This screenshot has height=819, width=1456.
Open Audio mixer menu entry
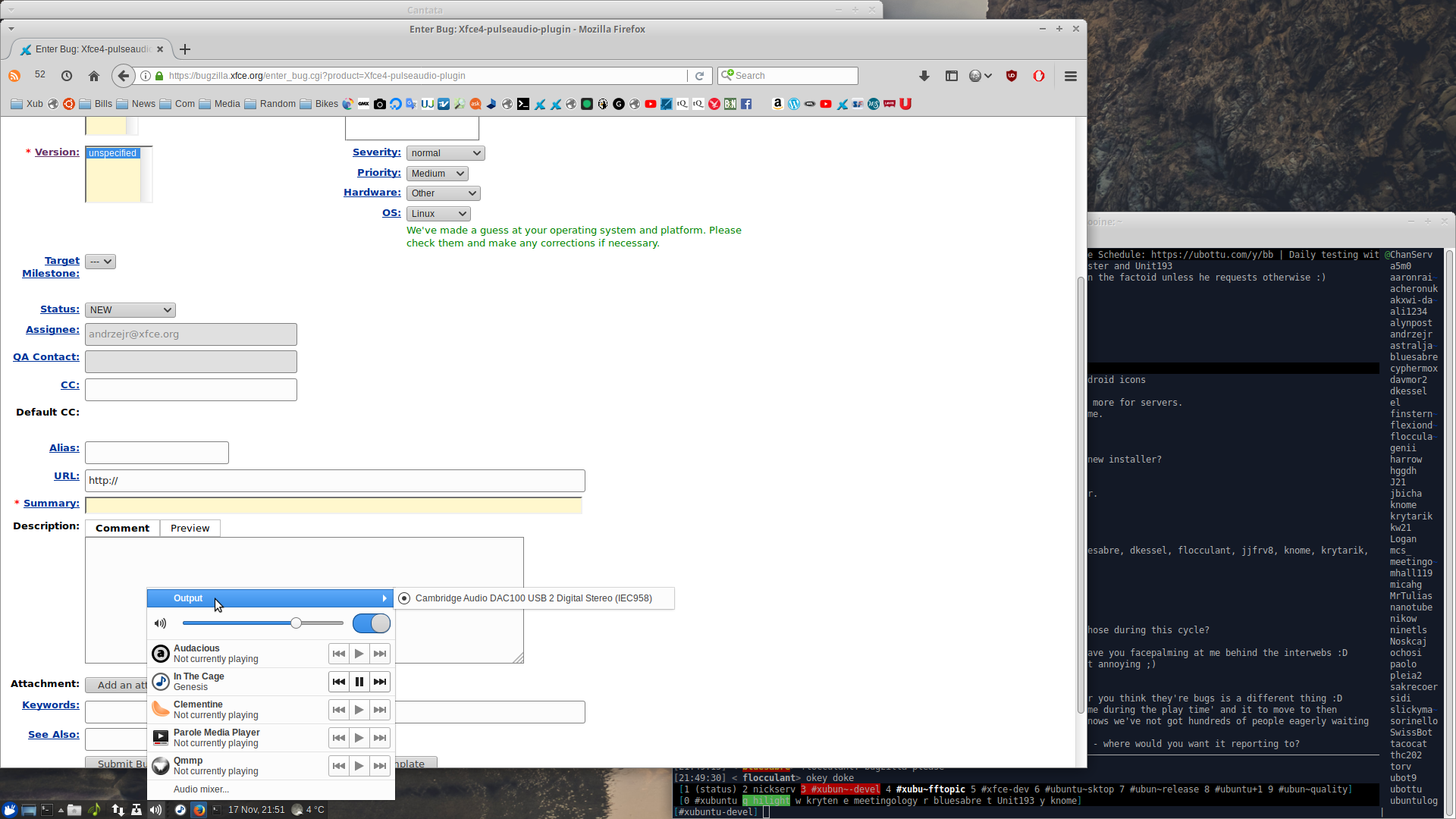click(x=201, y=789)
